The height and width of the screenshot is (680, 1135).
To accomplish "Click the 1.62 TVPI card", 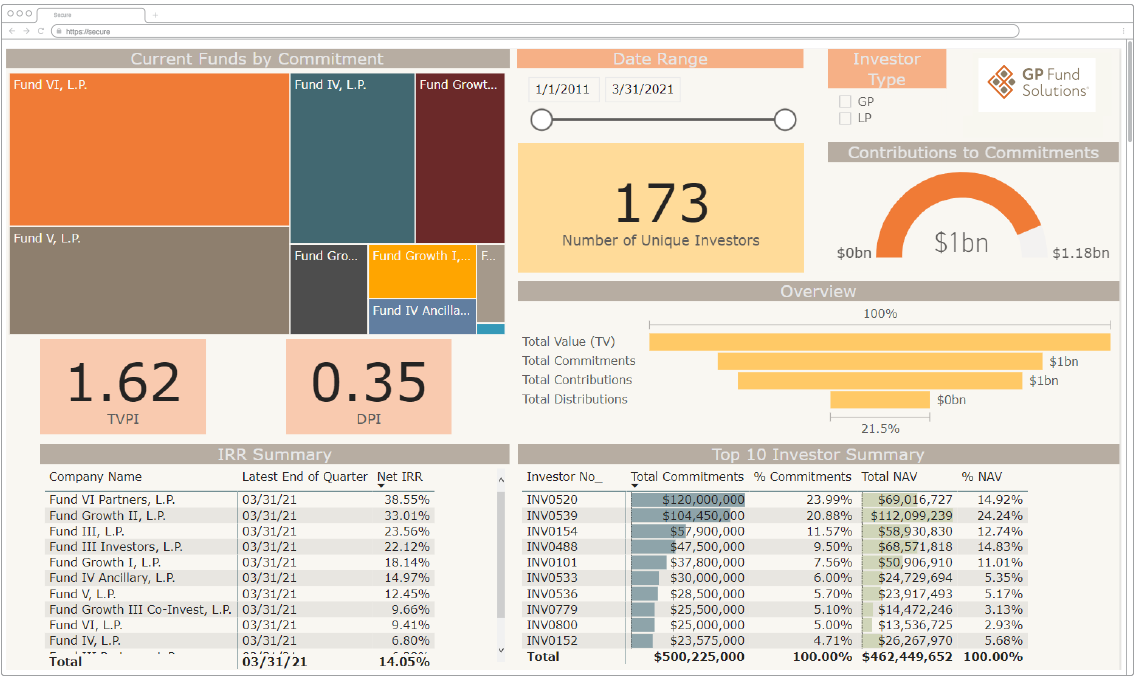I will 123,387.
